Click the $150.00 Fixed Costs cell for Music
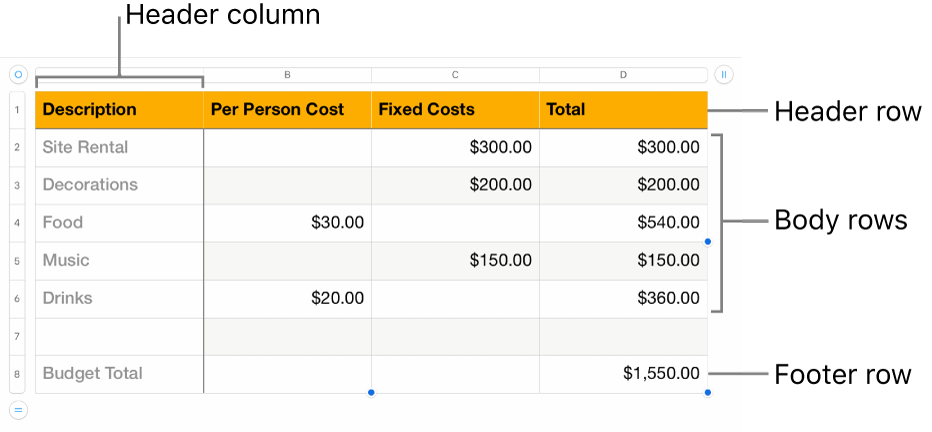932x432 pixels. [x=455, y=261]
